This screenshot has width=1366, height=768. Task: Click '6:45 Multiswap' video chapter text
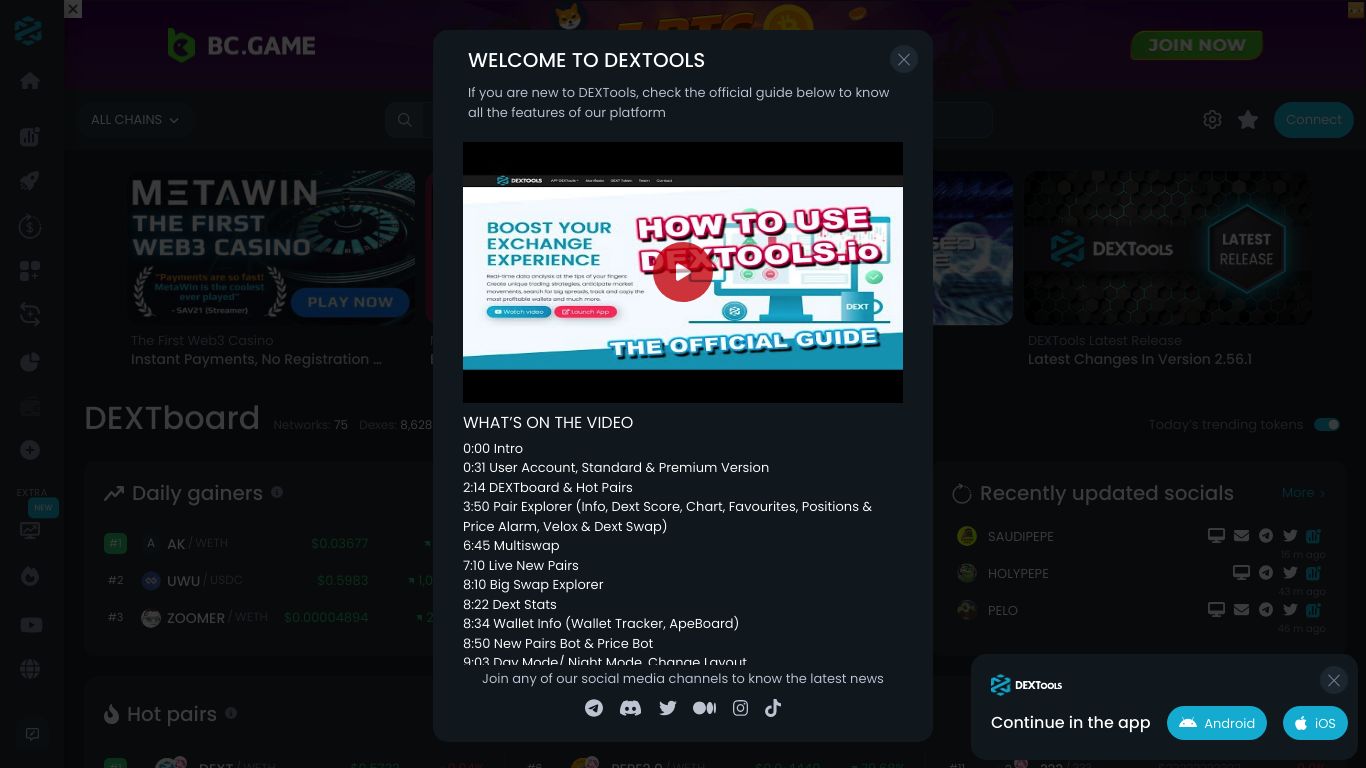(511, 546)
